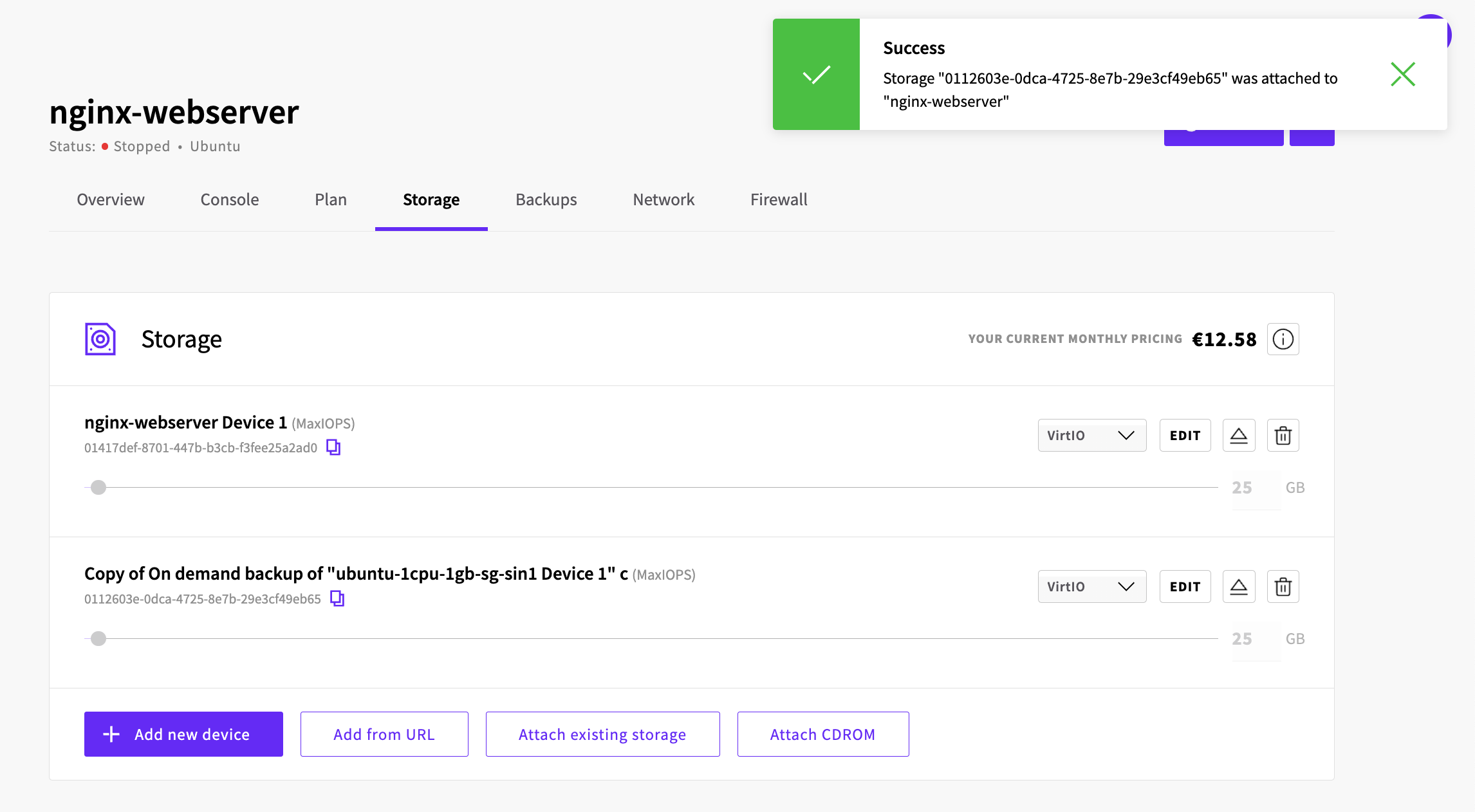Open the Firewall tab
The width and height of the screenshot is (1475, 812).
(779, 199)
